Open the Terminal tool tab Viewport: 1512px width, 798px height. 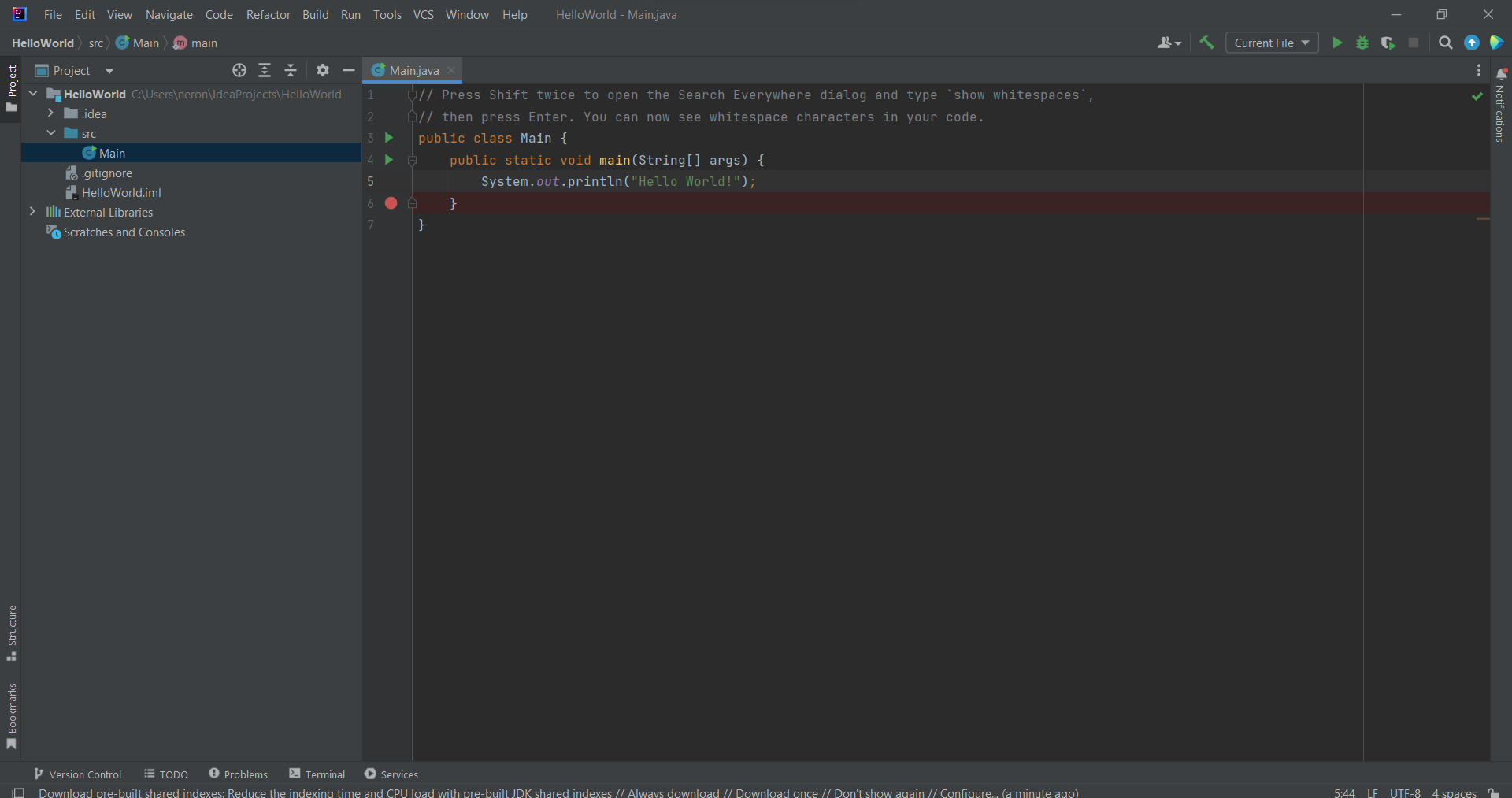click(317, 774)
